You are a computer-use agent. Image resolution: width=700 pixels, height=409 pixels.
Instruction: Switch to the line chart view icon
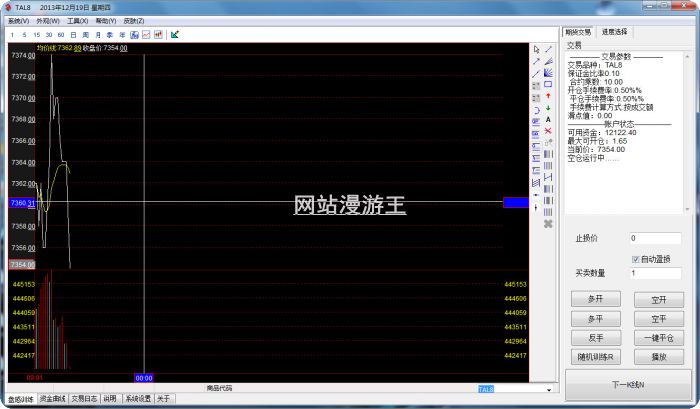[x=146, y=35]
